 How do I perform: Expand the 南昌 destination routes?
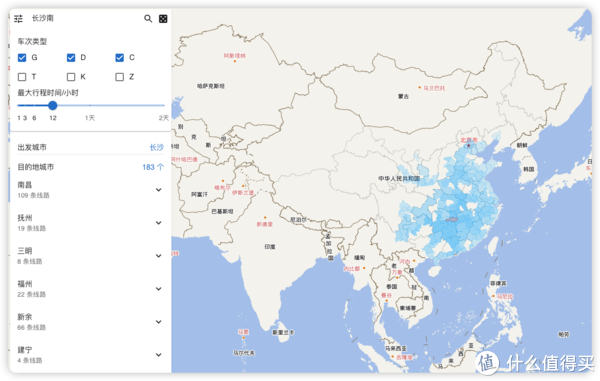pos(158,190)
